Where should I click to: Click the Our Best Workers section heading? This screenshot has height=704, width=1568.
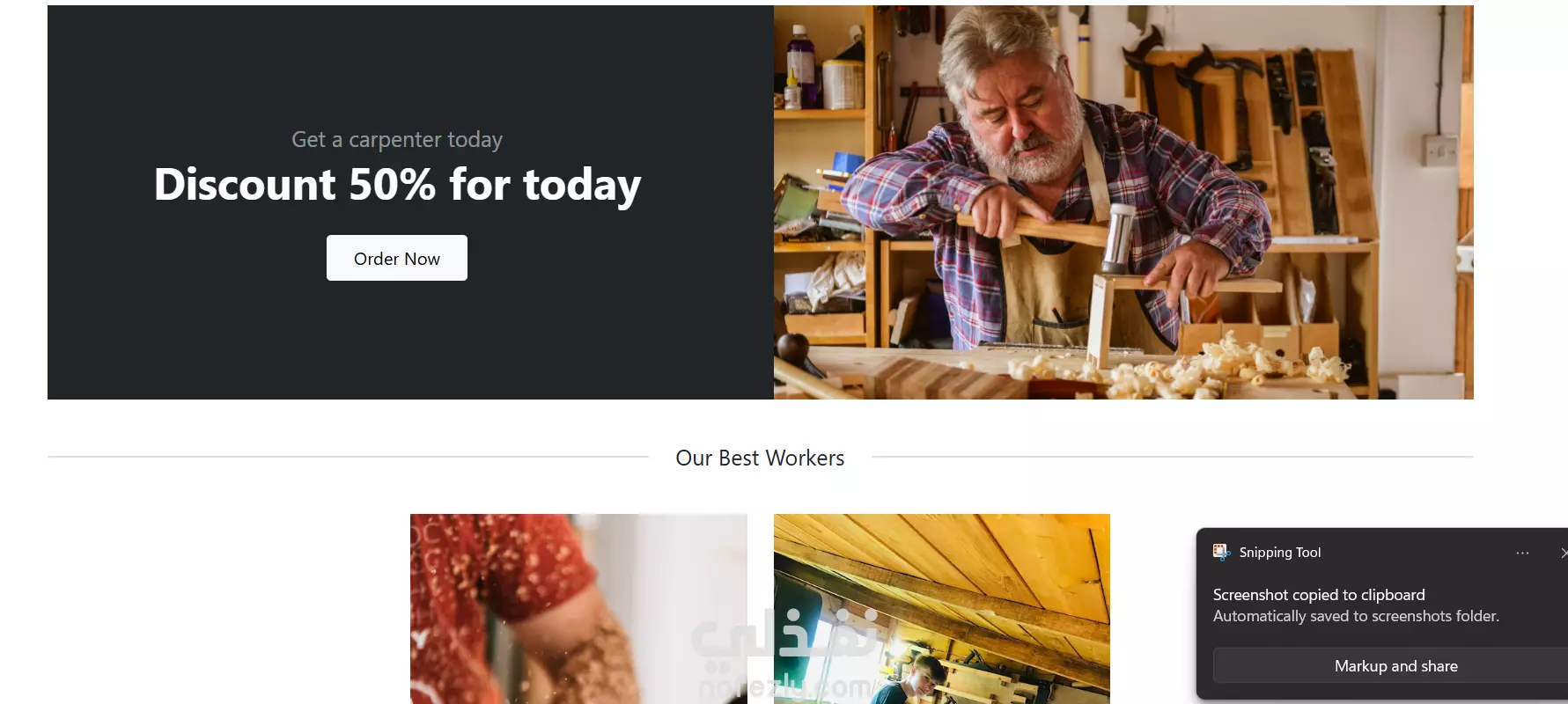tap(760, 458)
